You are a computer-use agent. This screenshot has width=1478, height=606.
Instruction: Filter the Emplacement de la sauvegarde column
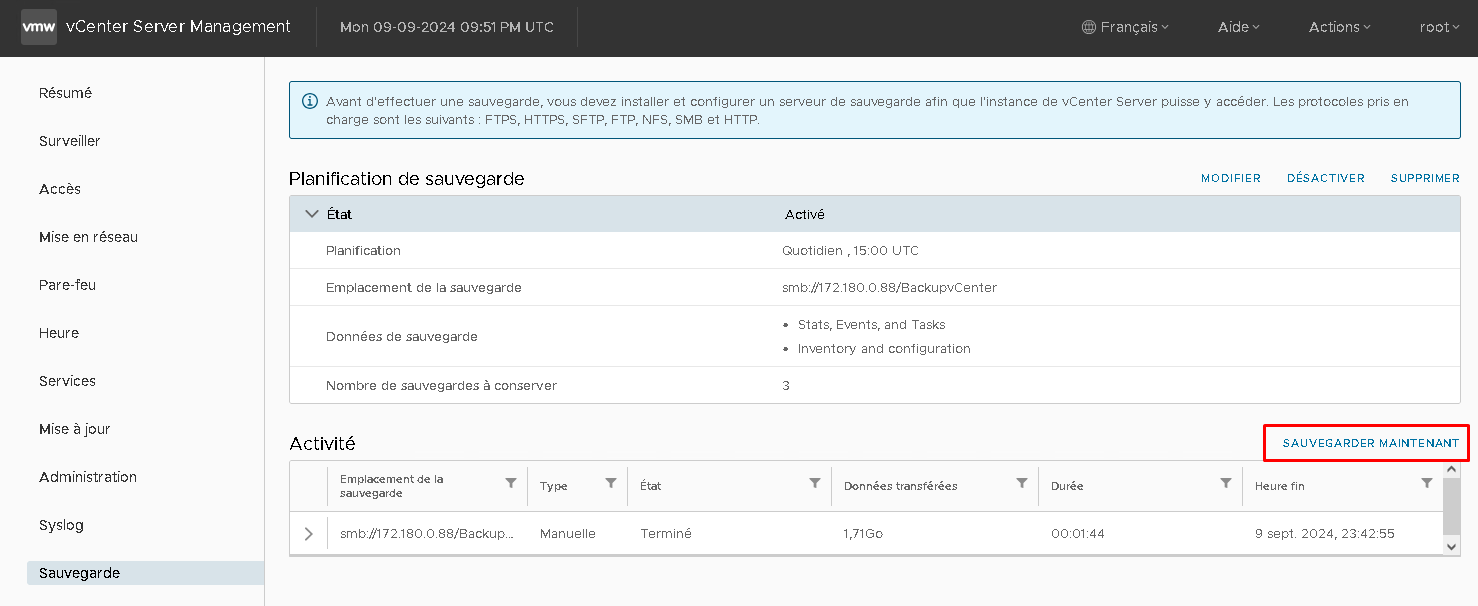(x=511, y=483)
